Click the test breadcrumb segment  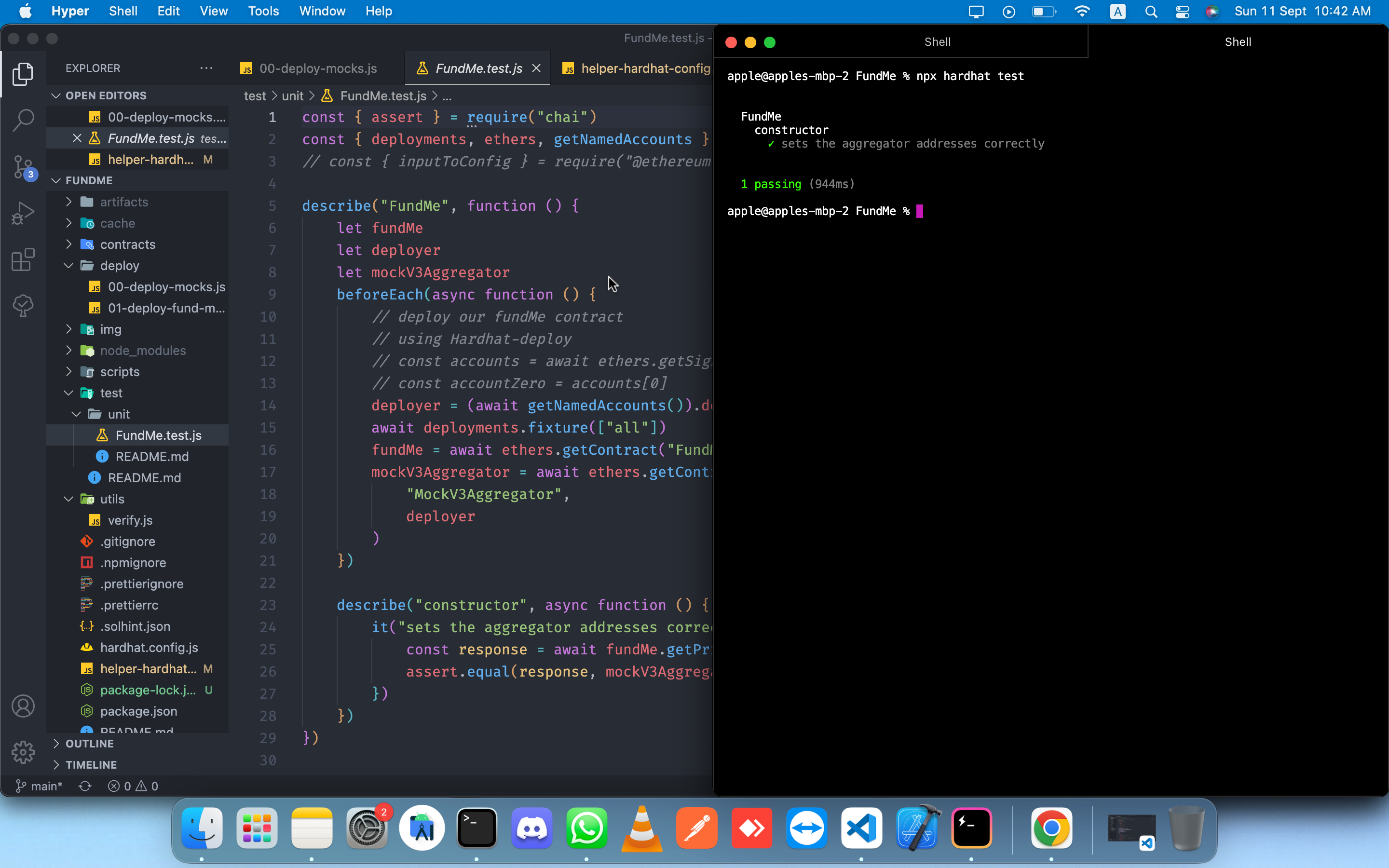[x=255, y=96]
